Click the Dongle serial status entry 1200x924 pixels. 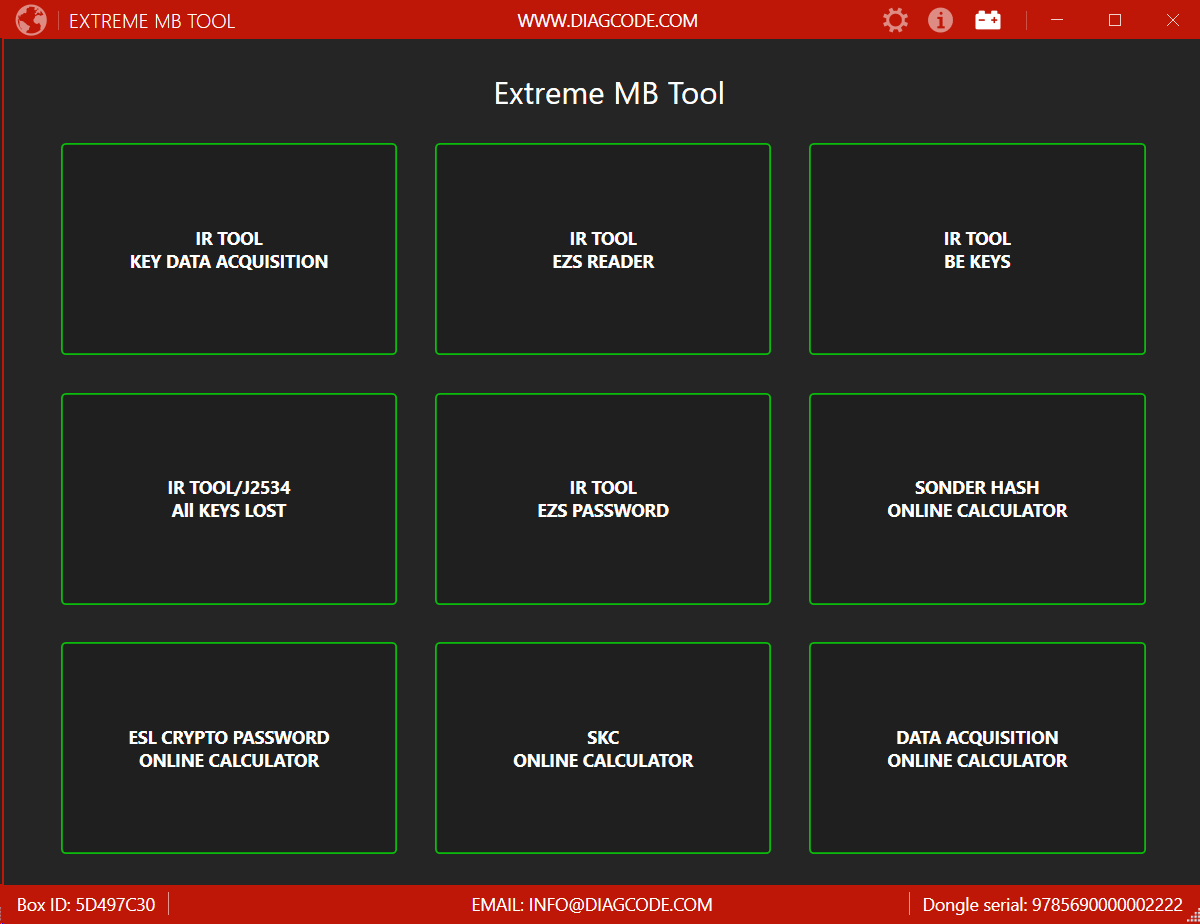click(x=1052, y=905)
